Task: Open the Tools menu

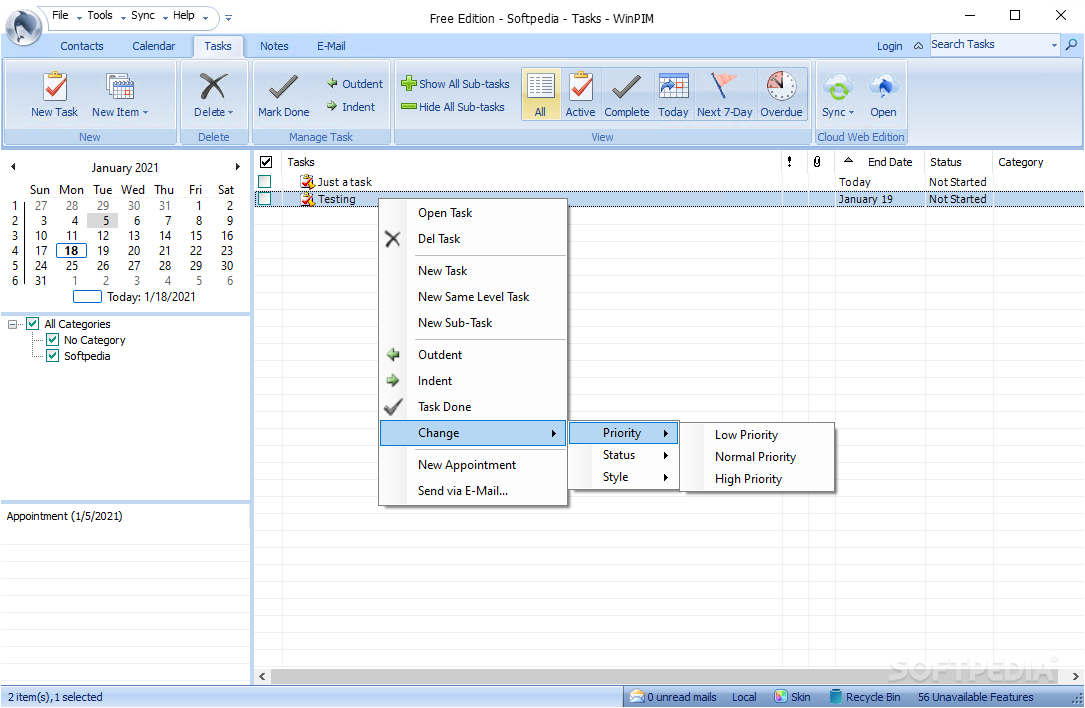Action: [100, 15]
